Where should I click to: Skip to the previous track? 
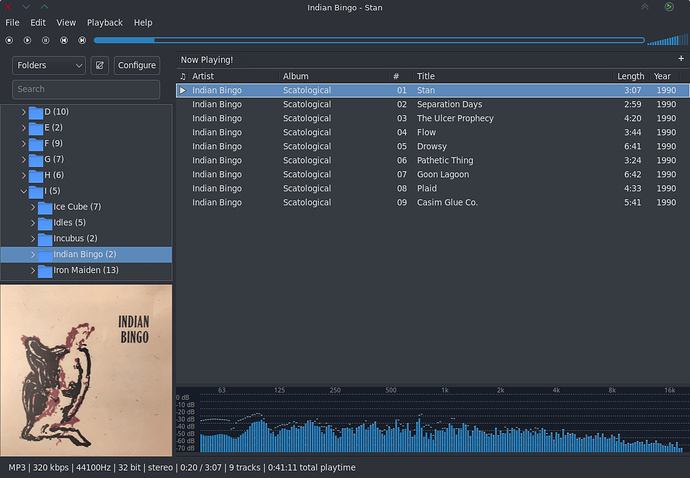[x=63, y=41]
